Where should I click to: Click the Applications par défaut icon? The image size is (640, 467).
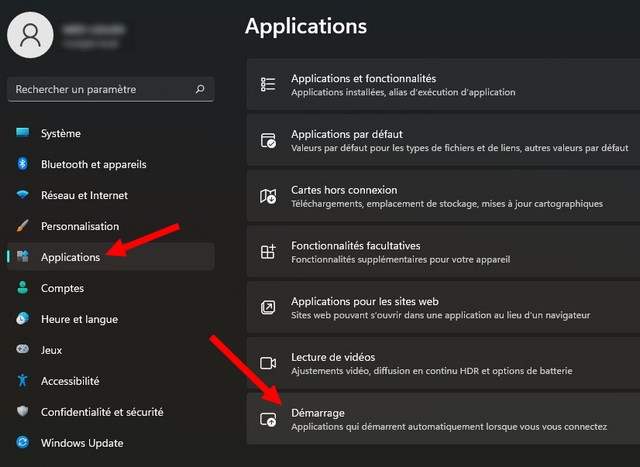[x=268, y=140]
